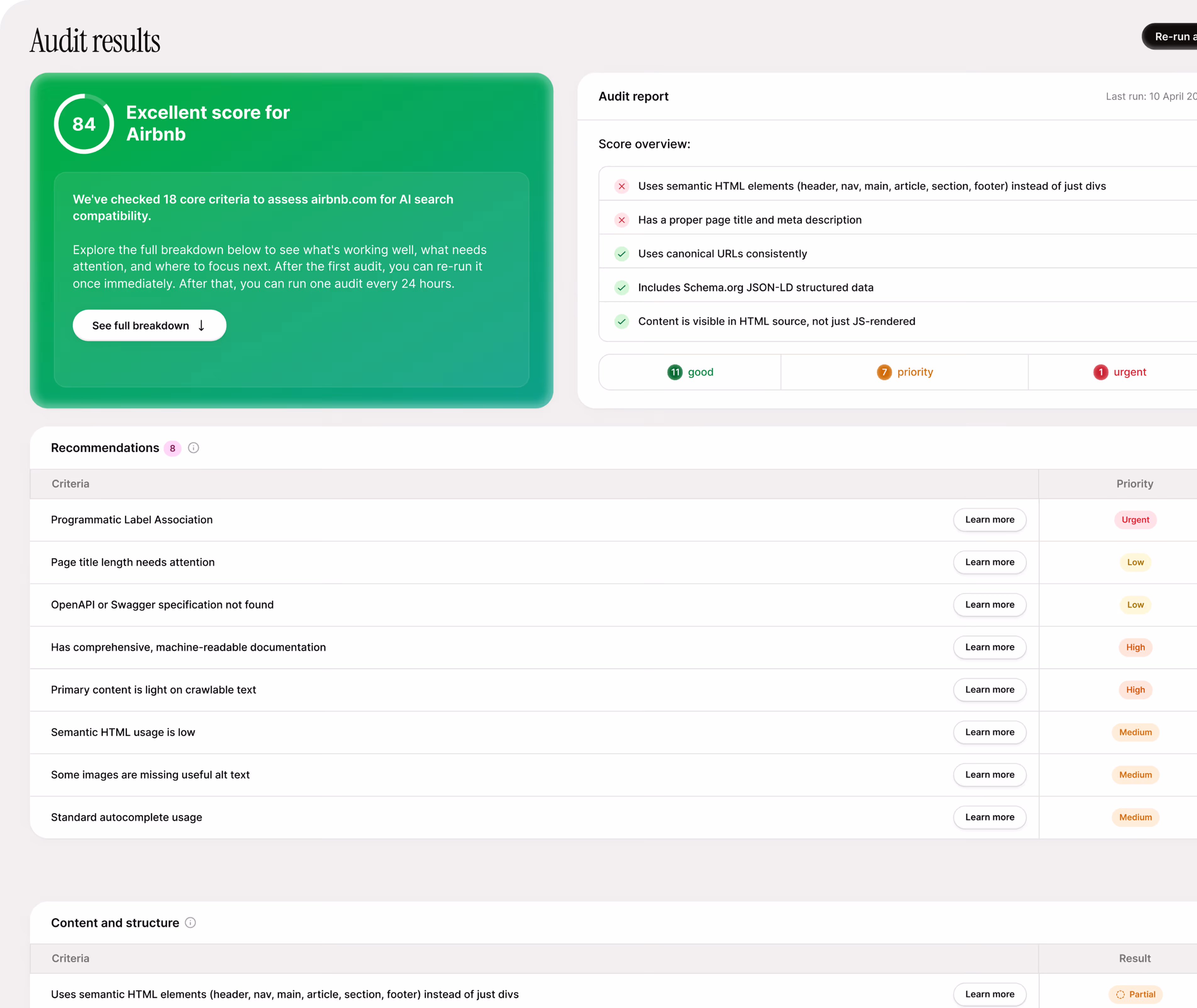Learn more about Page title length needs attention
The width and height of the screenshot is (1197, 1008).
click(x=990, y=562)
